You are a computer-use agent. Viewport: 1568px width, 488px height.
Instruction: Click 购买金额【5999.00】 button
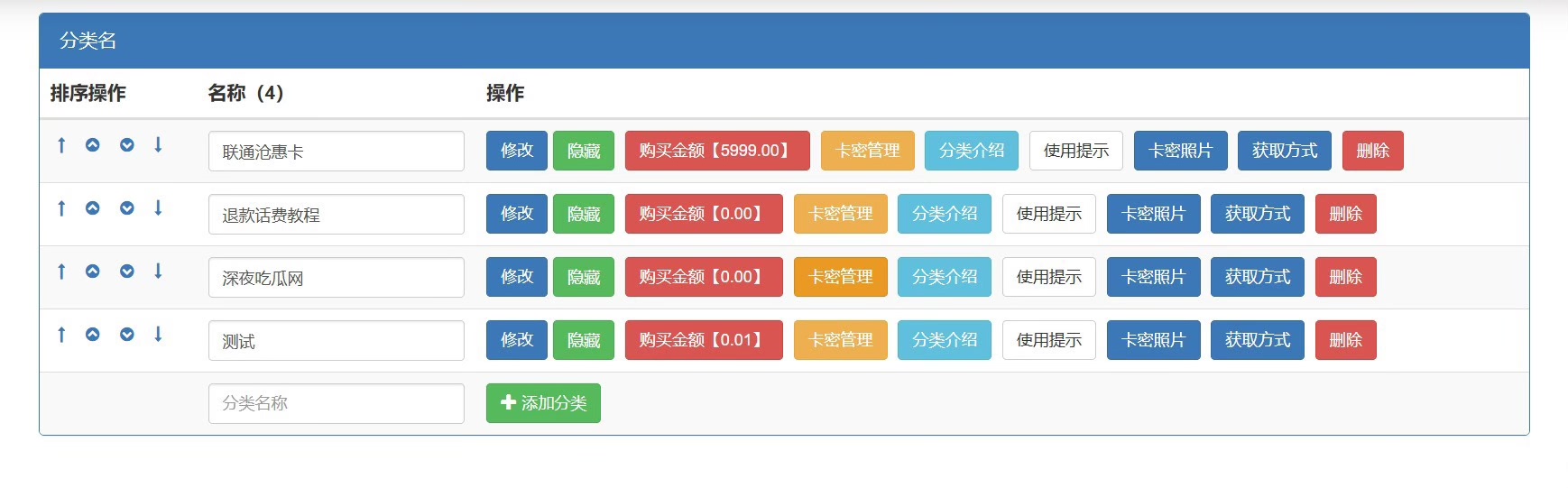(717, 151)
